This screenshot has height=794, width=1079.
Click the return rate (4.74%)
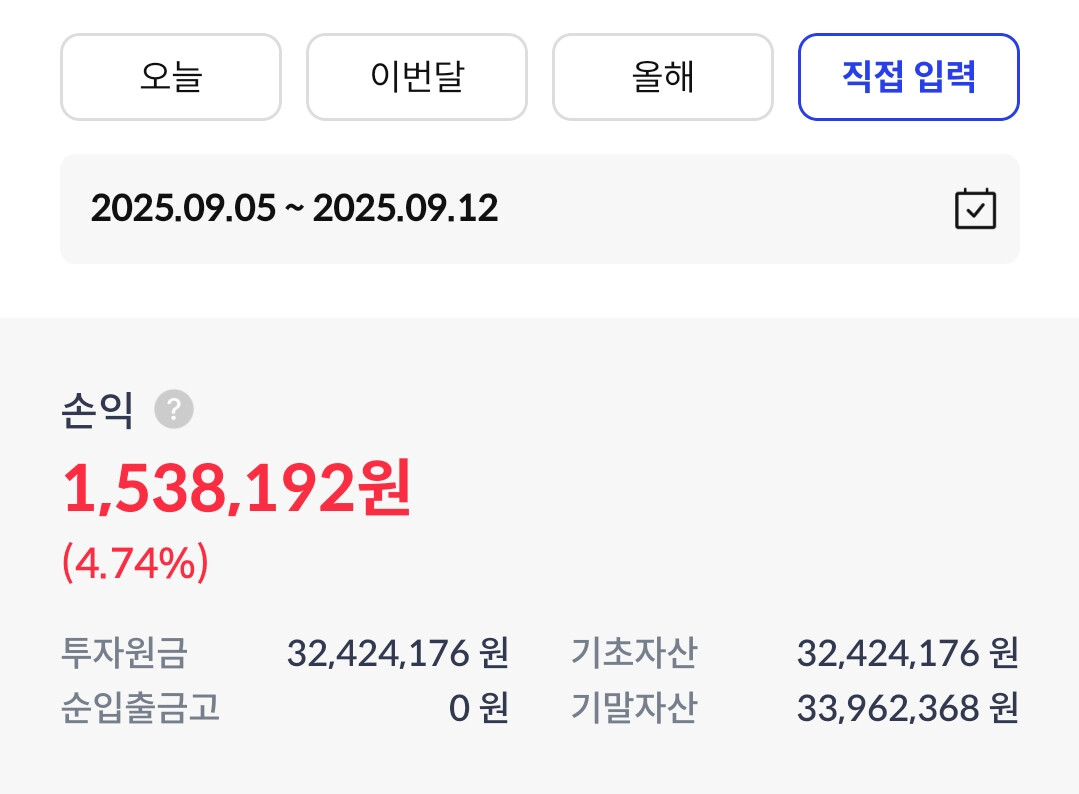135,563
